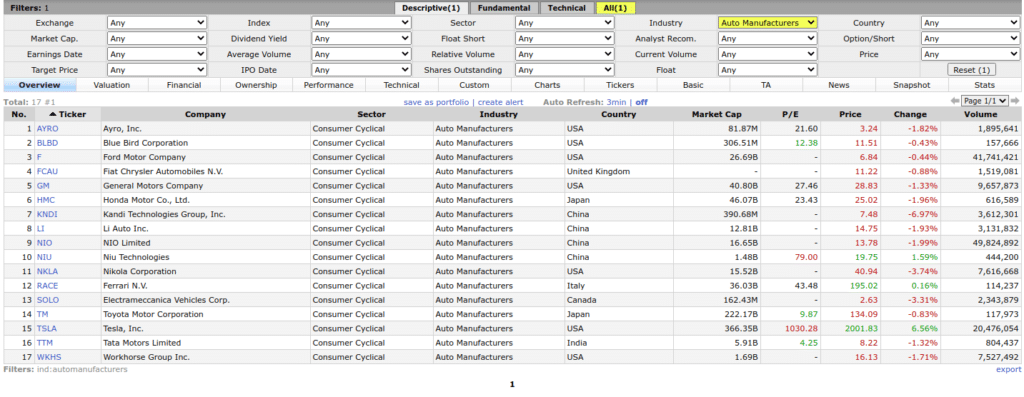Open the Market Cap. filter dropdown
The height and width of the screenshot is (397, 1024).
click(x=157, y=39)
